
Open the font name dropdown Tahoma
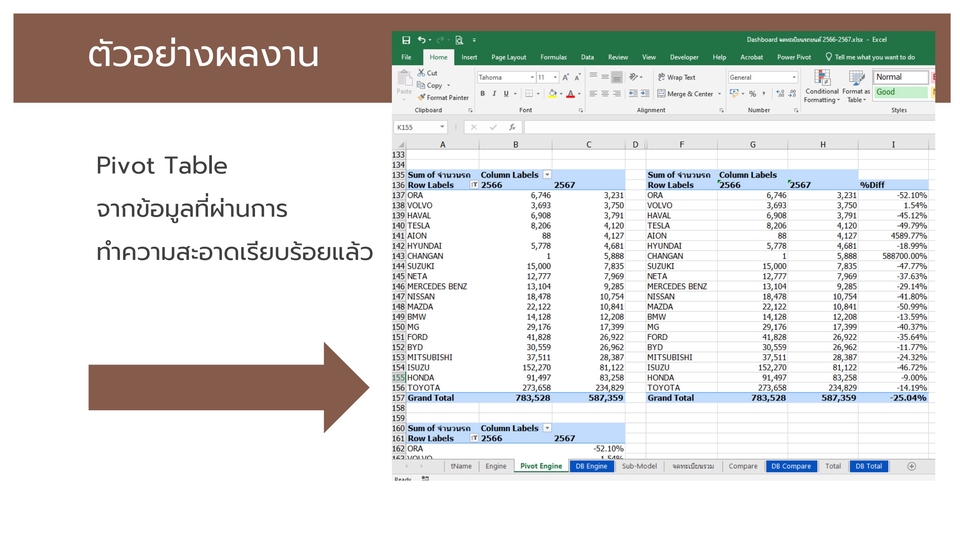531,78
